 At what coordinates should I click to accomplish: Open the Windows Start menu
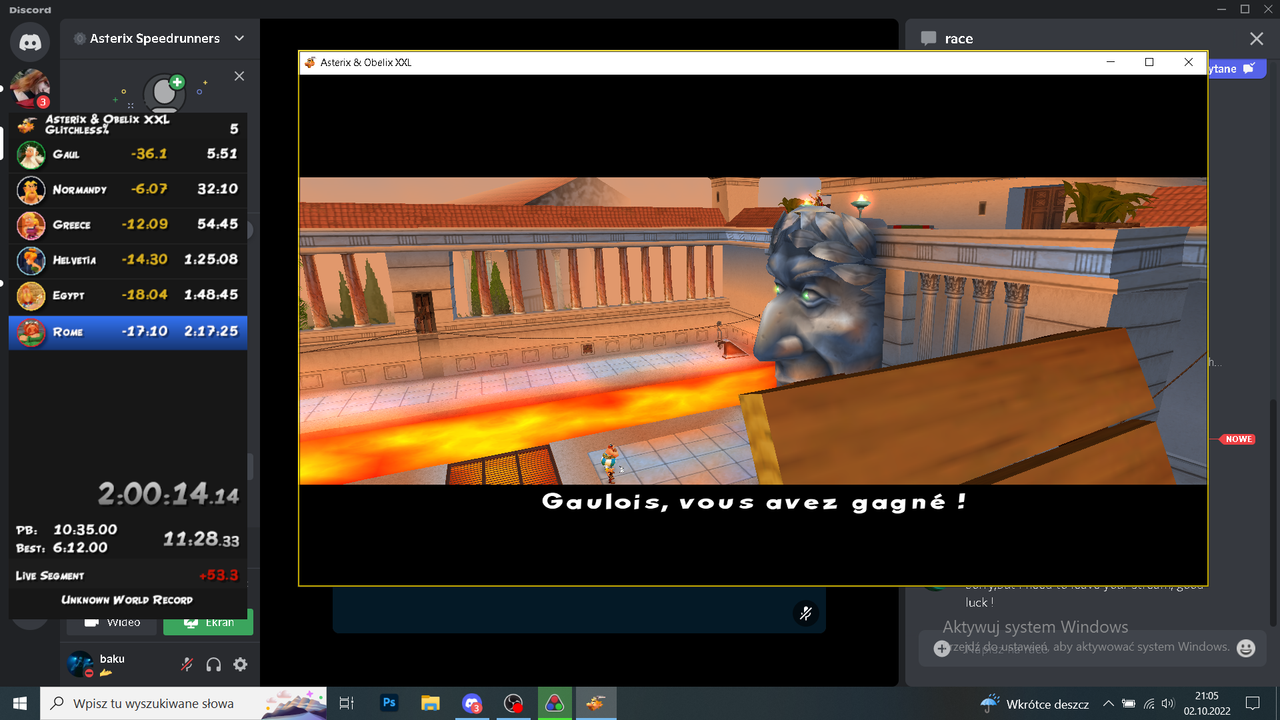pyautogui.click(x=20, y=703)
